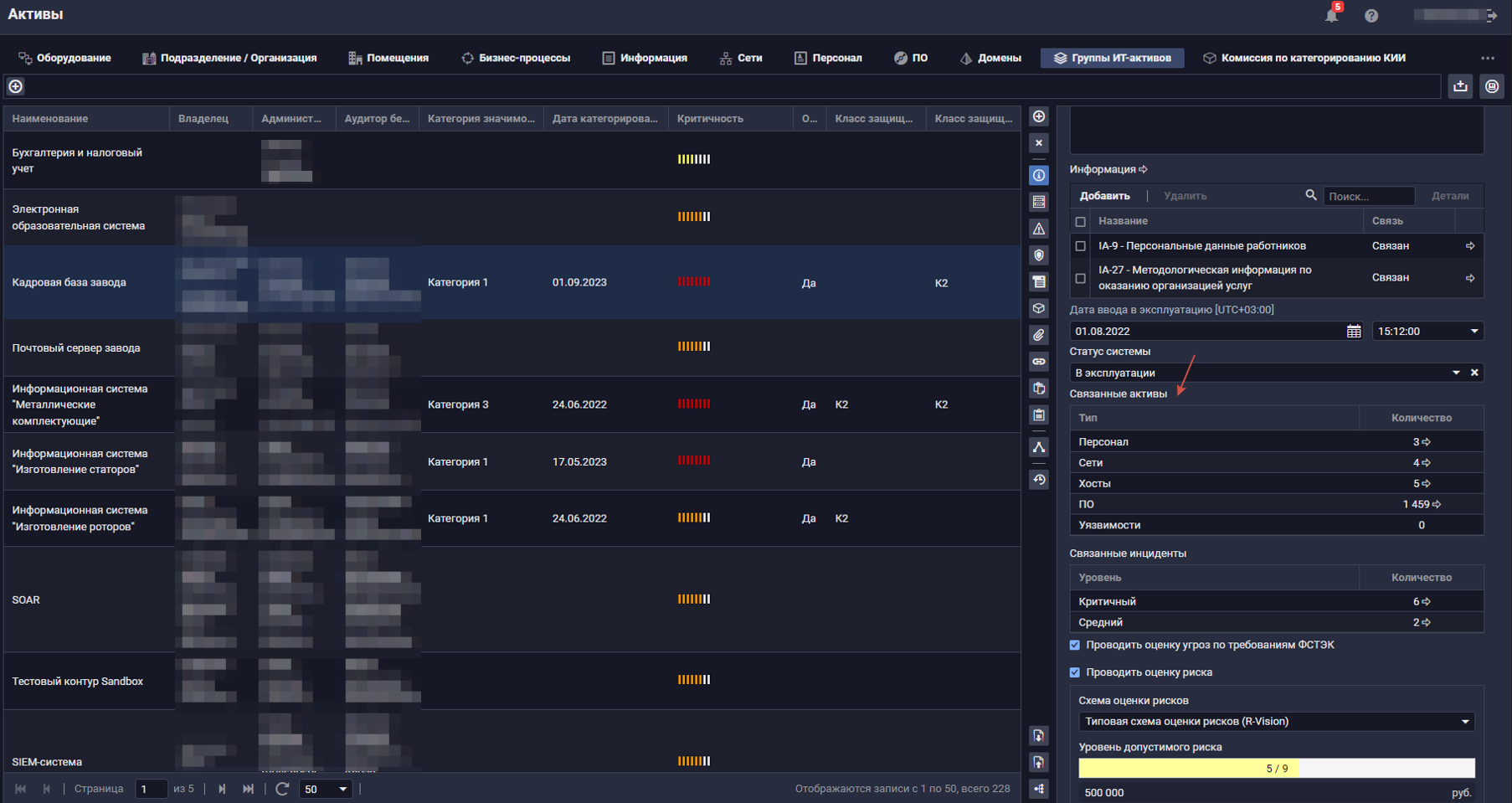Screen dimensions: 1512x803
Task: Adjust the acceptable risk level slider
Action: click(1276, 768)
